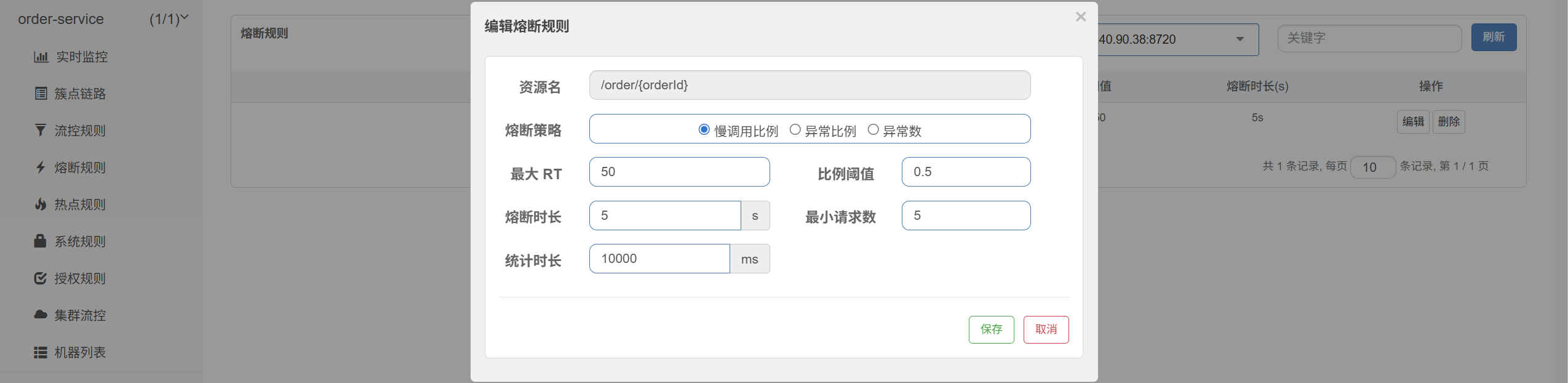Click the cloud icon for 集群流控
Image resolution: width=1568 pixels, height=383 pixels.
(x=41, y=315)
